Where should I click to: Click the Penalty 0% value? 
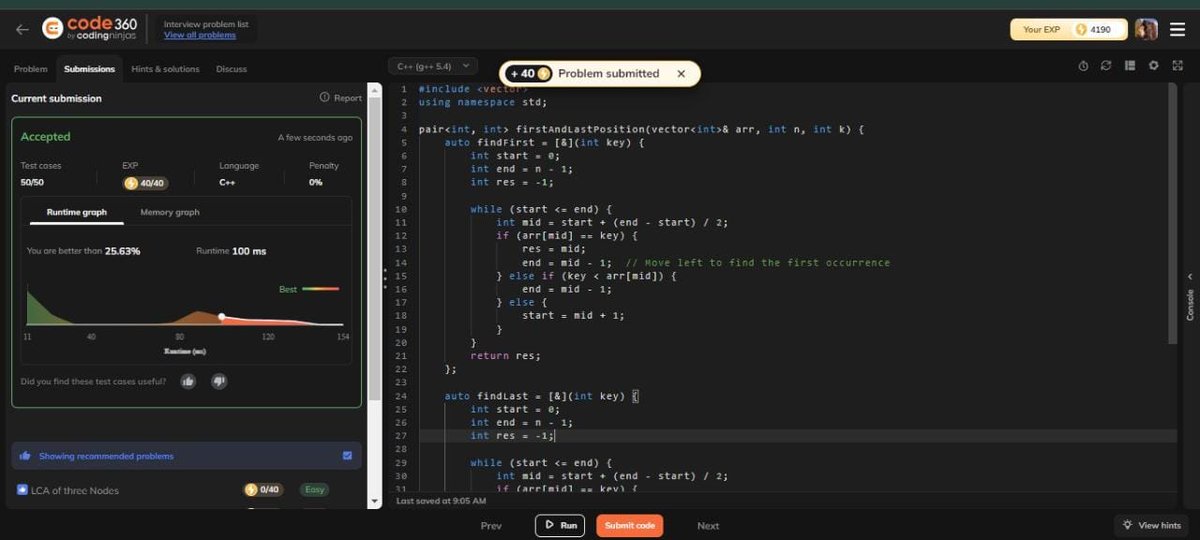pos(316,183)
